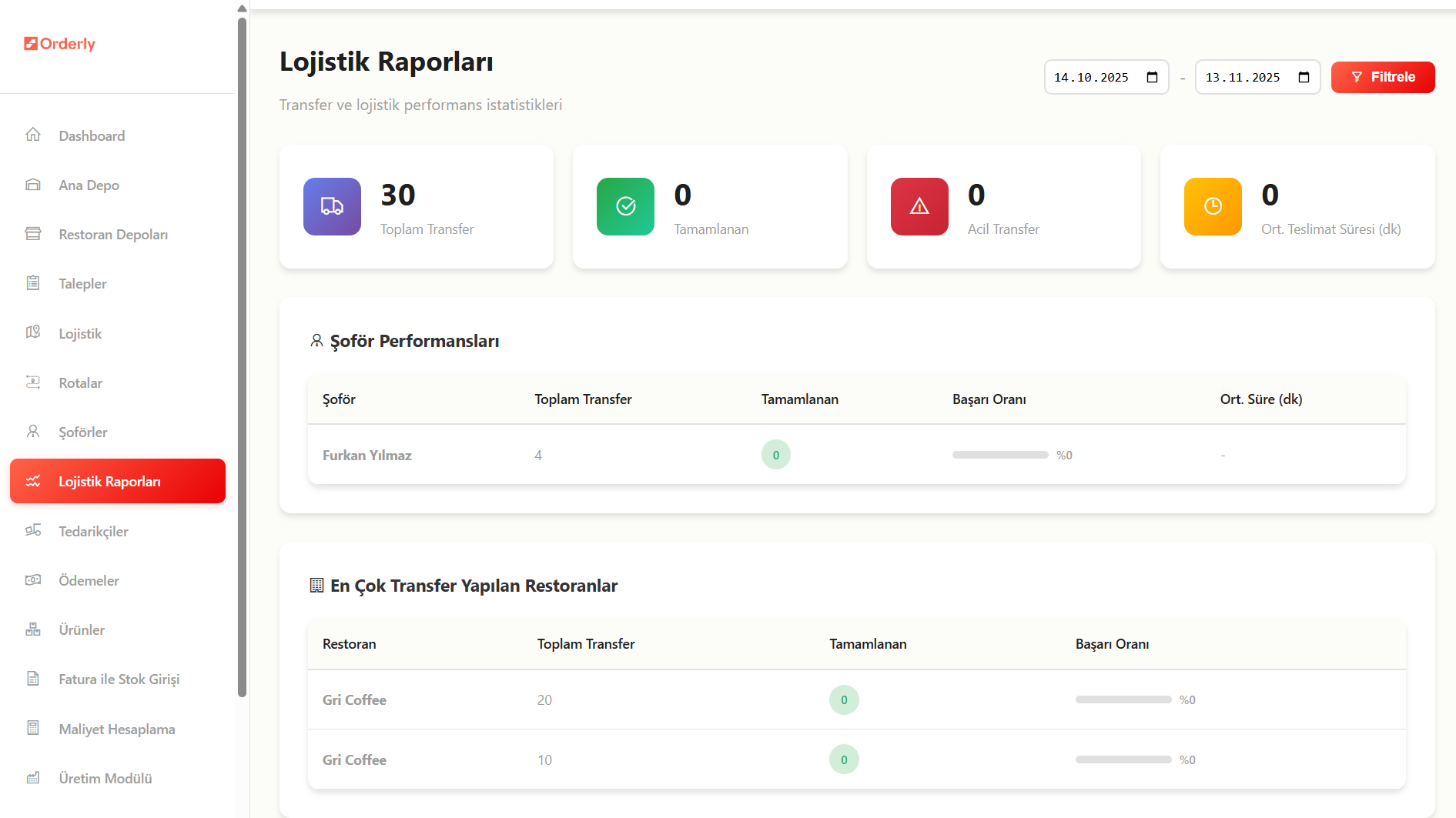
Task: Navigate to Tedarikçiler section
Action: 93,532
